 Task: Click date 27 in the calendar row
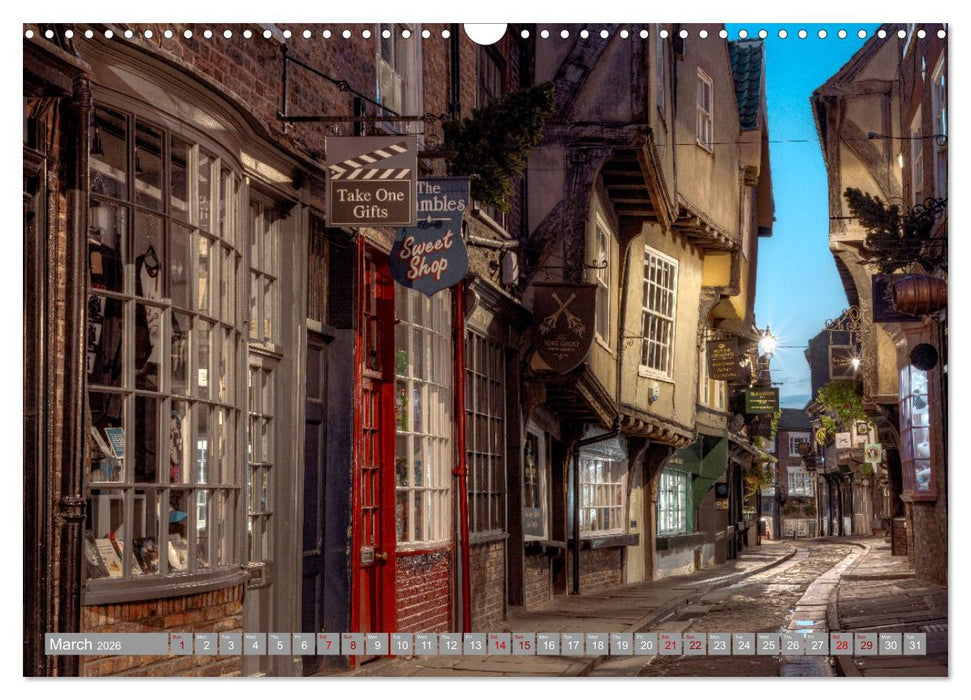click(x=817, y=644)
